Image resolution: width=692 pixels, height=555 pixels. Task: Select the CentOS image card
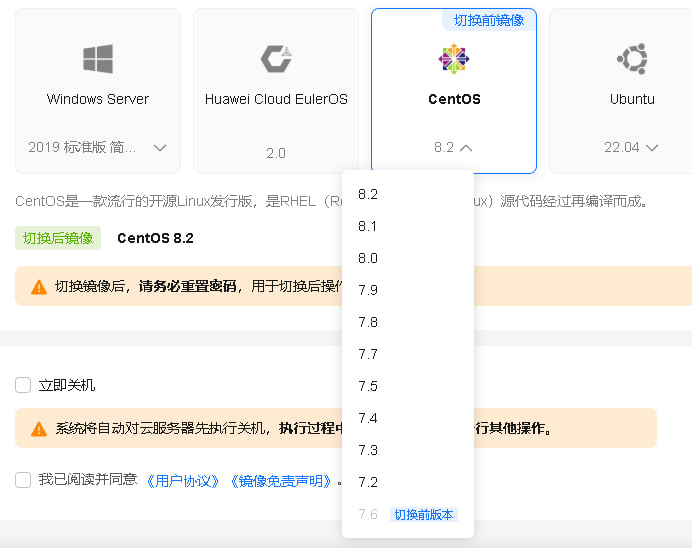point(454,91)
